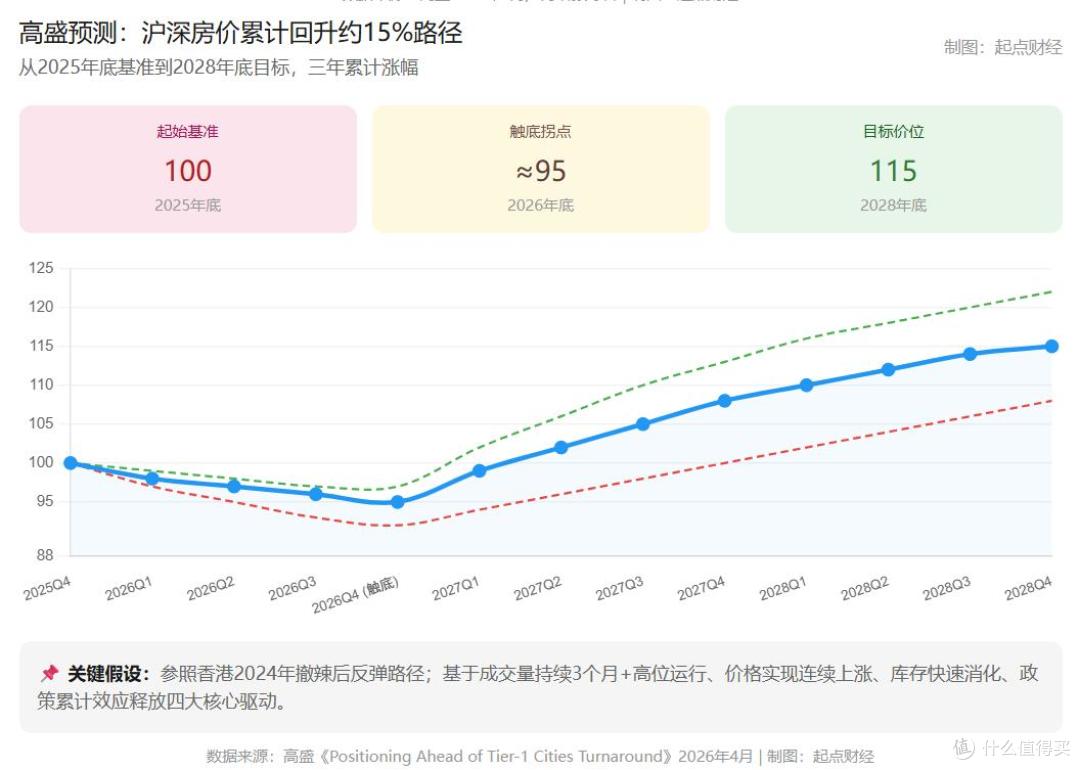Screen dimensions: 1080x770
Task: Click the x-axis label 2028Q3
Action: point(946,589)
